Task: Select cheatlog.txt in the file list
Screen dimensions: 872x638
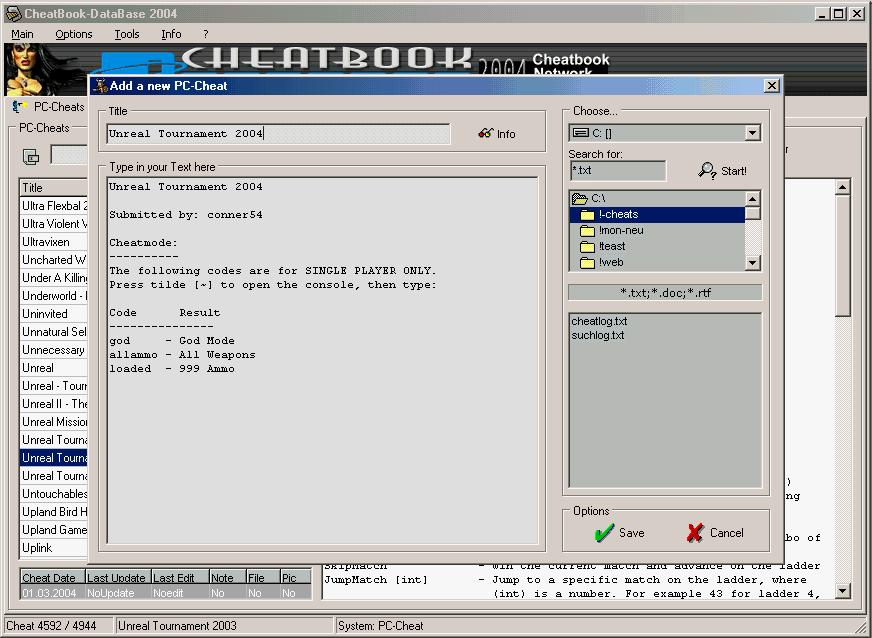Action: pyautogui.click(x=599, y=321)
